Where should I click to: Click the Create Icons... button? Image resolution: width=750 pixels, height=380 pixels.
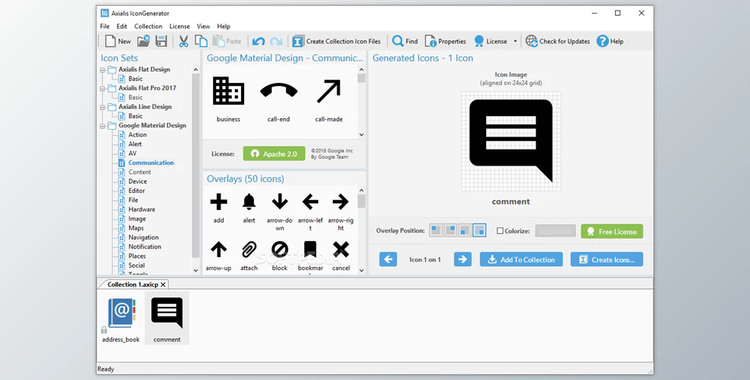click(x=607, y=259)
